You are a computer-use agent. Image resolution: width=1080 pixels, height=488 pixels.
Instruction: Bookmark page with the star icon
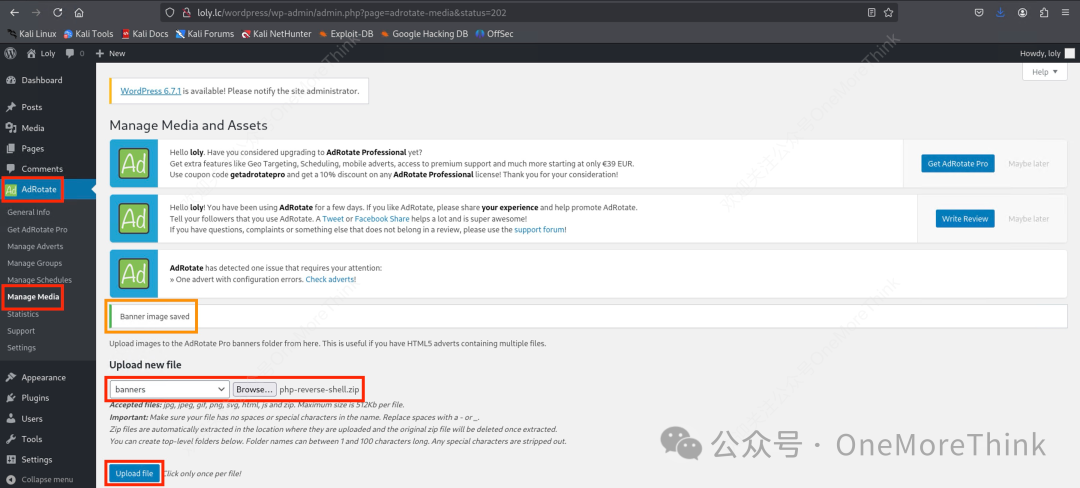(x=889, y=12)
